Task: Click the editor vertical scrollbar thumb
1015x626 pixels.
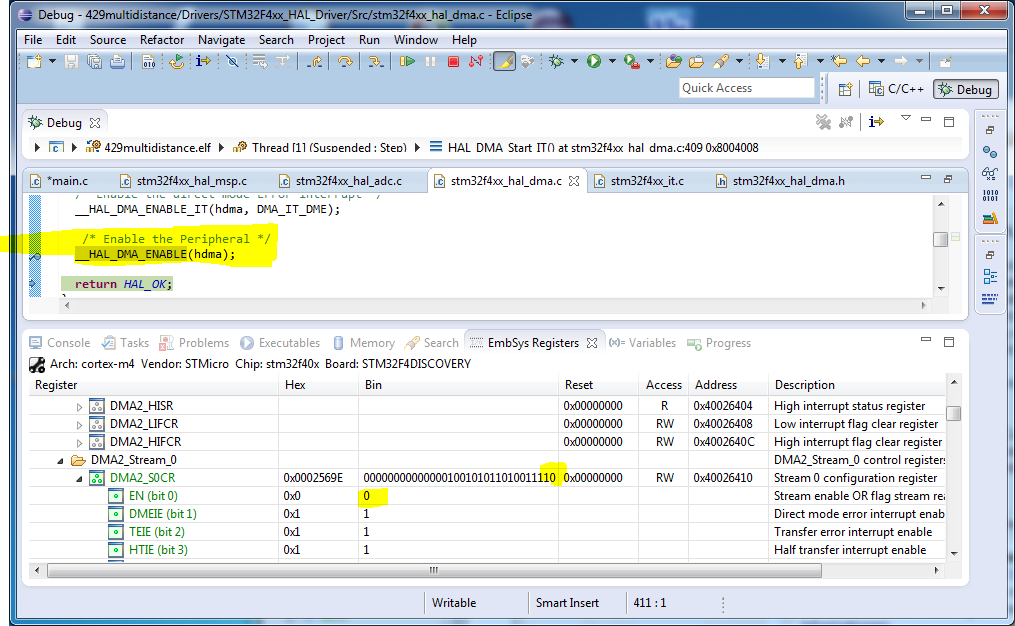Action: (x=941, y=239)
